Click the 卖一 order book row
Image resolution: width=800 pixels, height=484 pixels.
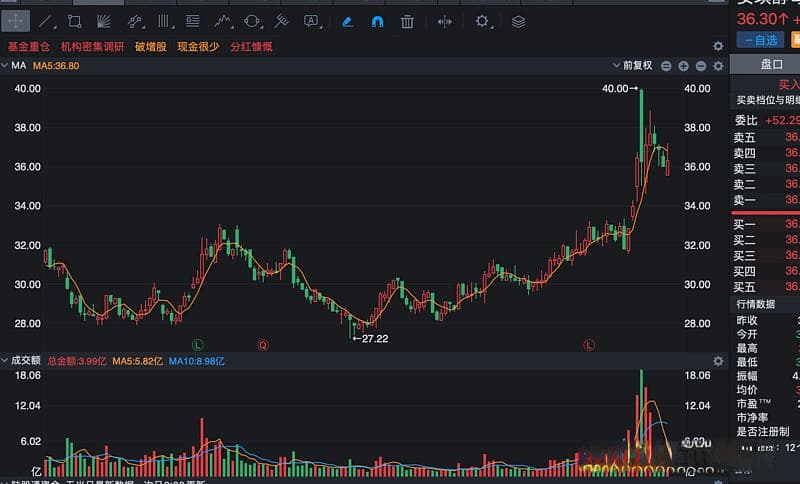pos(765,200)
